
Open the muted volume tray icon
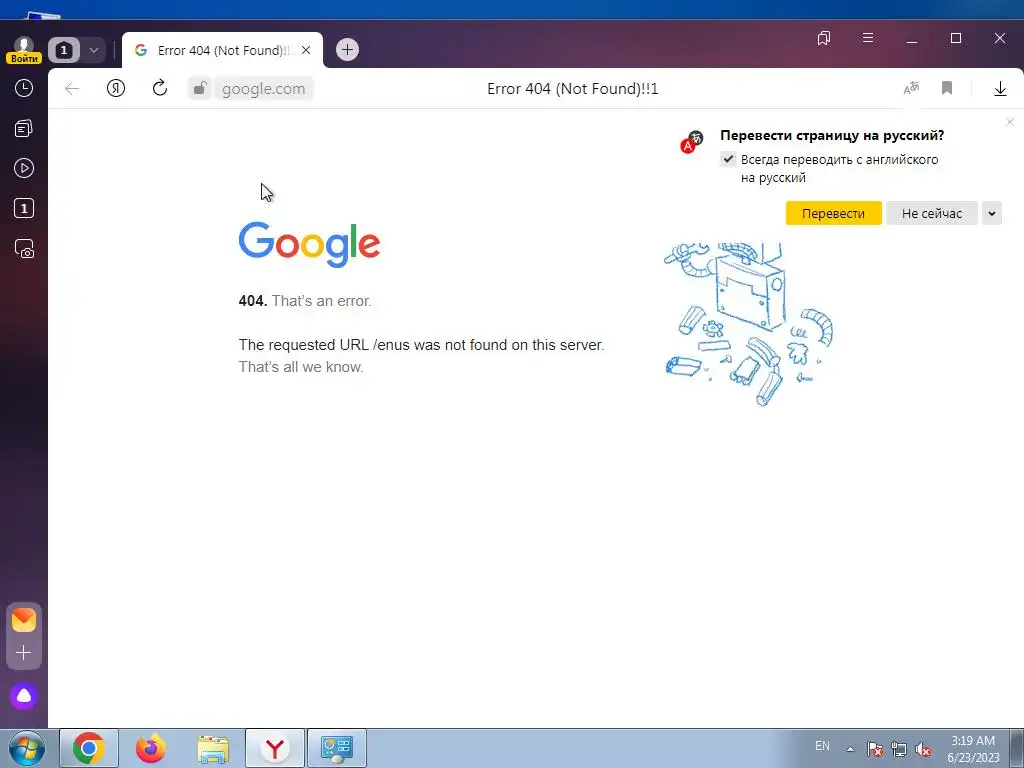(923, 749)
